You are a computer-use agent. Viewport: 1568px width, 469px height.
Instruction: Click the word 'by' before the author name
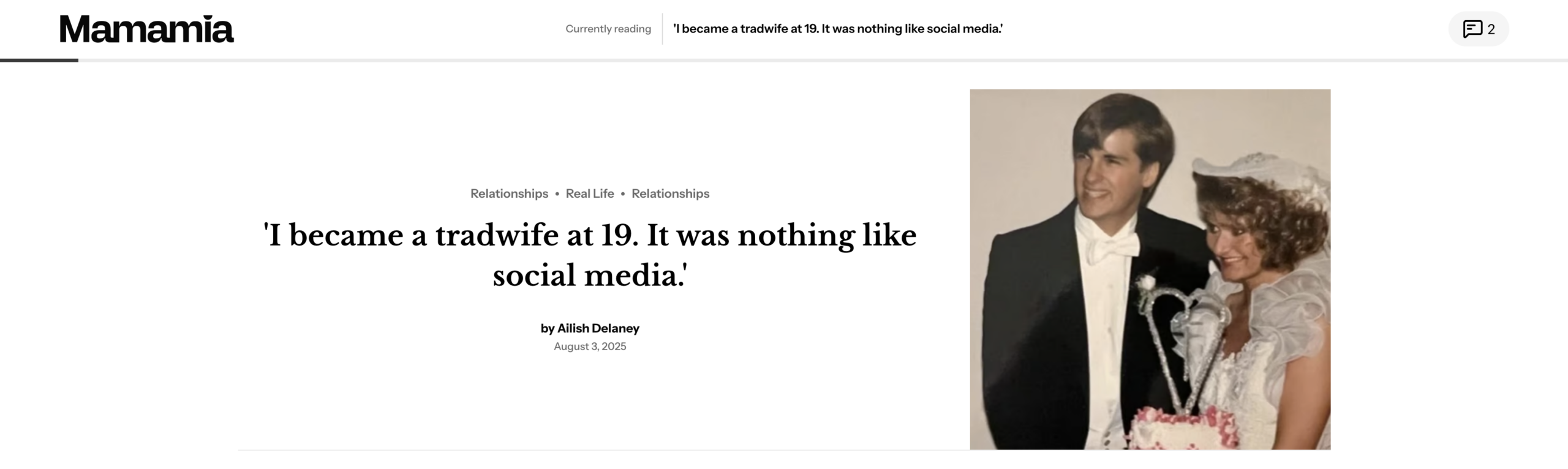(547, 328)
